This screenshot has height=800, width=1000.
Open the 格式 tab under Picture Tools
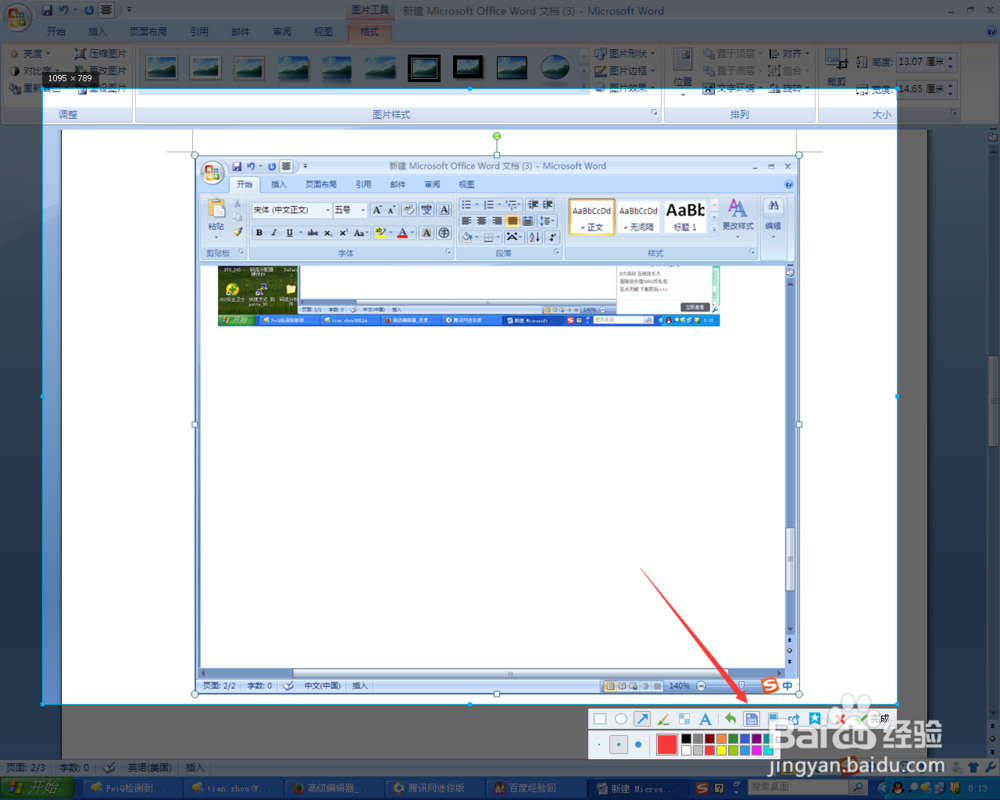[369, 31]
